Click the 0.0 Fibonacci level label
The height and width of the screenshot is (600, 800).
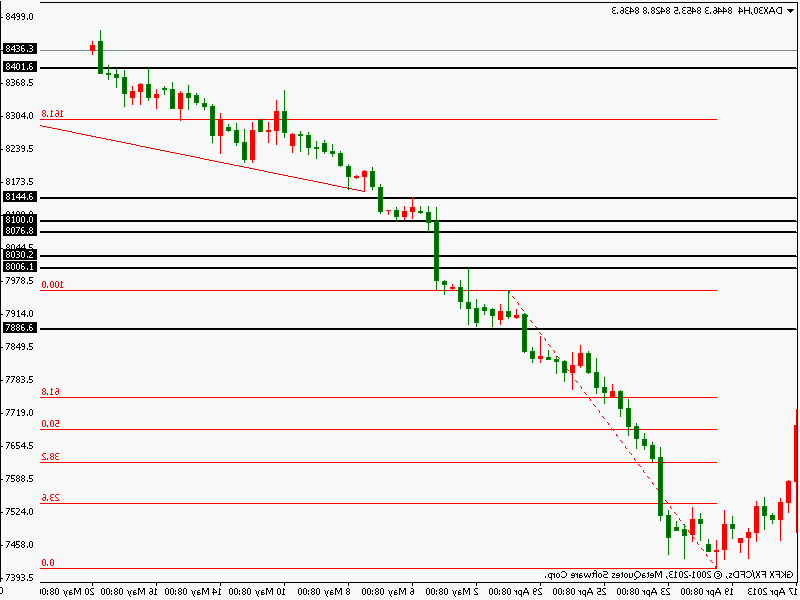[48, 563]
